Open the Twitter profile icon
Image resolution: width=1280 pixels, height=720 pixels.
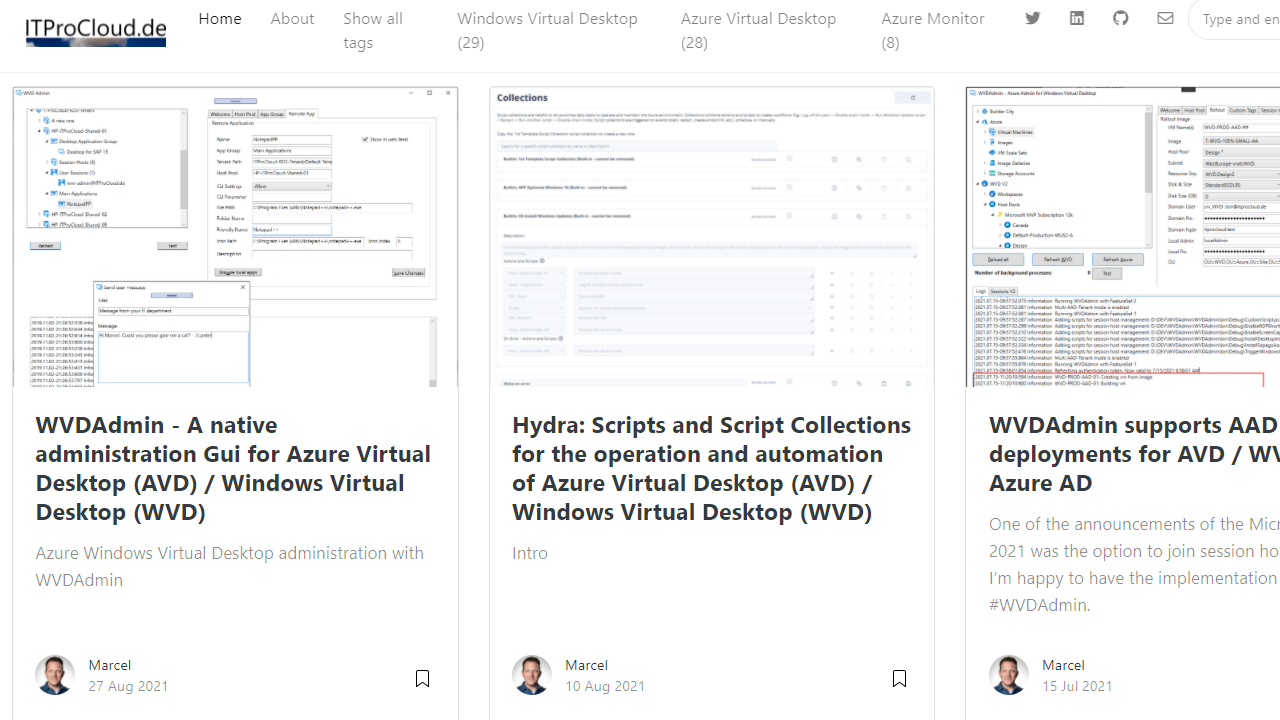1033,18
